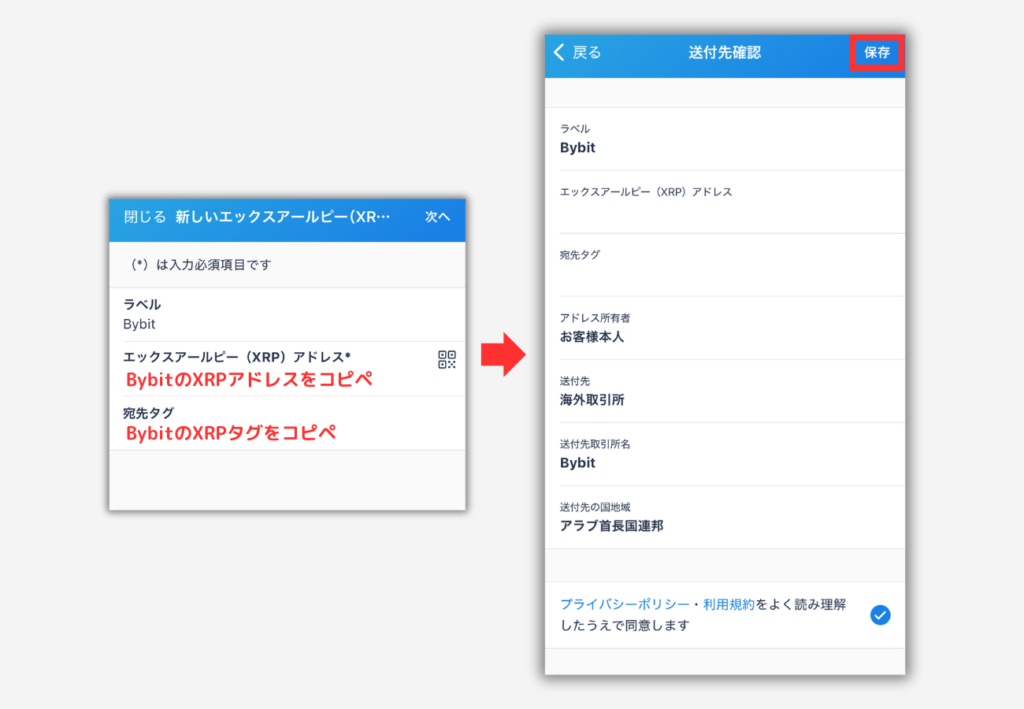Tap the 送付先確認 title
This screenshot has width=1024, height=709.
click(724, 52)
